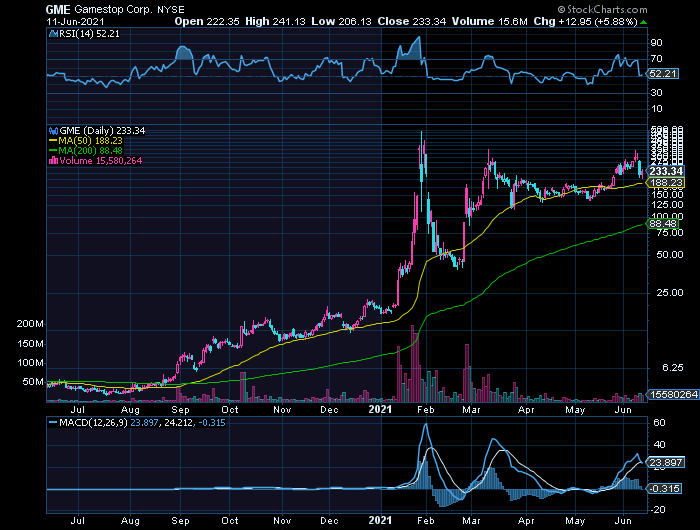Viewport: 700px width, 530px height.
Task: Click the Low 206.13 value
Action: [342, 21]
